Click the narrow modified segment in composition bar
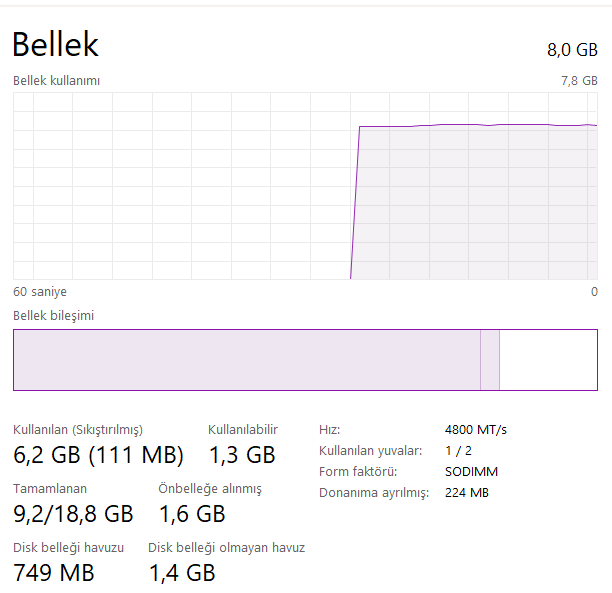 click(489, 360)
